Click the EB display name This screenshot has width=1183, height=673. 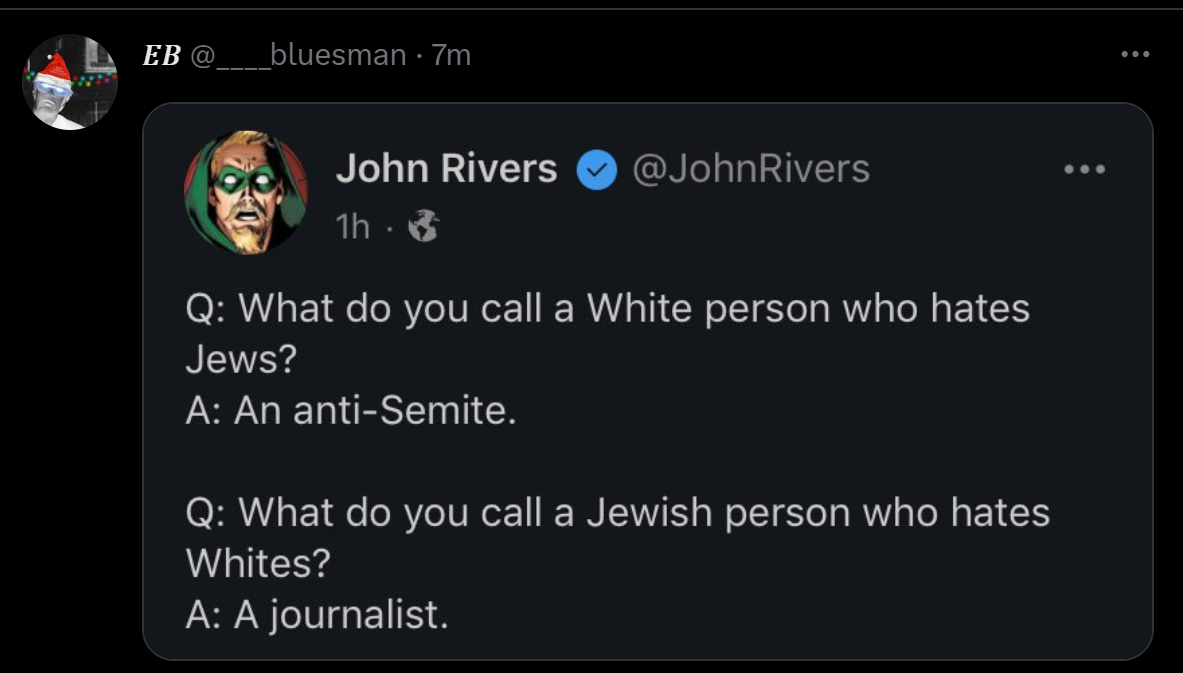[161, 55]
